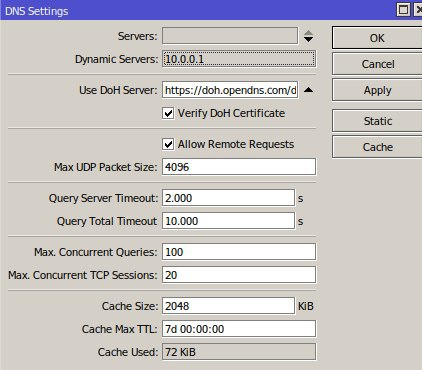Click the DNS Settings title text
The height and width of the screenshot is (370, 422).
click(37, 11)
